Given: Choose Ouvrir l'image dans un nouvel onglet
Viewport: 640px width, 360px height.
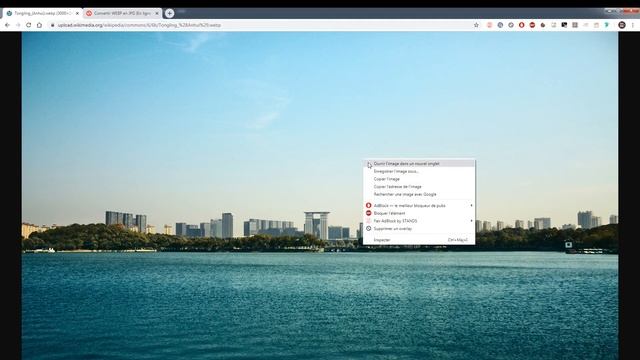Looking at the screenshot, I should [x=419, y=164].
